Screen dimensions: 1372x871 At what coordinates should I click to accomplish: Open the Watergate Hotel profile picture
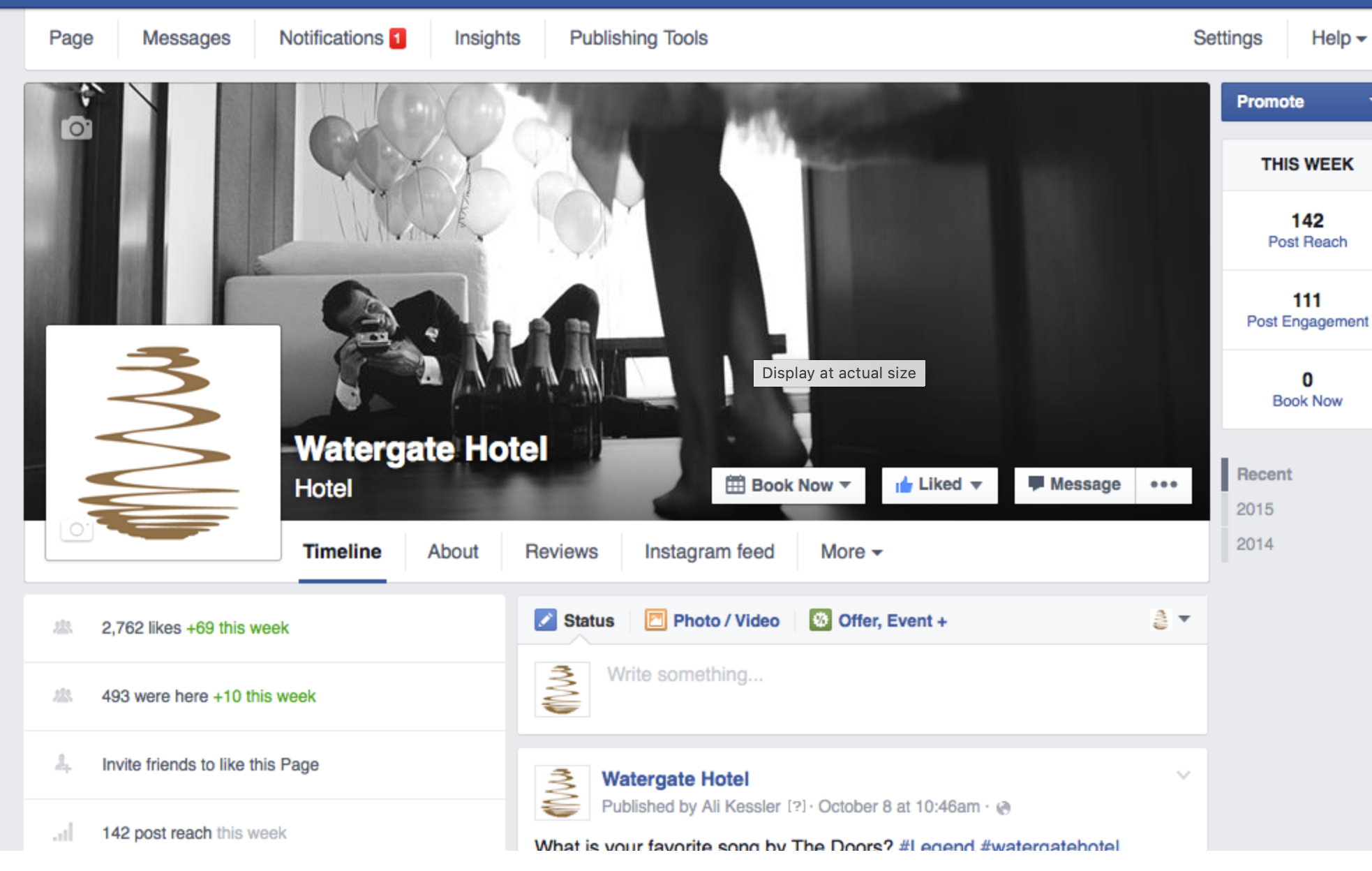163,442
